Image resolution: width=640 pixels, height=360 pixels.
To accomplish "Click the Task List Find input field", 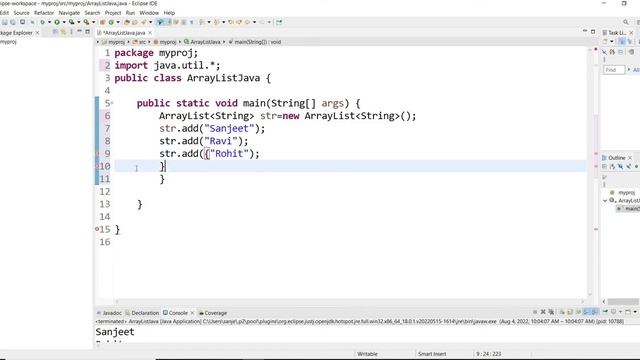I will 614,70.
